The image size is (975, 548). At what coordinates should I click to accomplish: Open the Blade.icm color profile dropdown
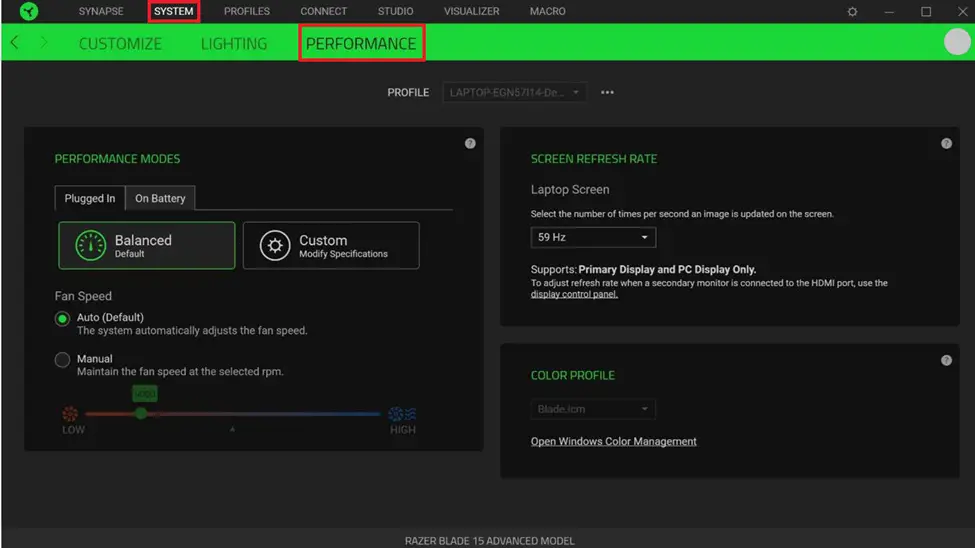point(593,409)
